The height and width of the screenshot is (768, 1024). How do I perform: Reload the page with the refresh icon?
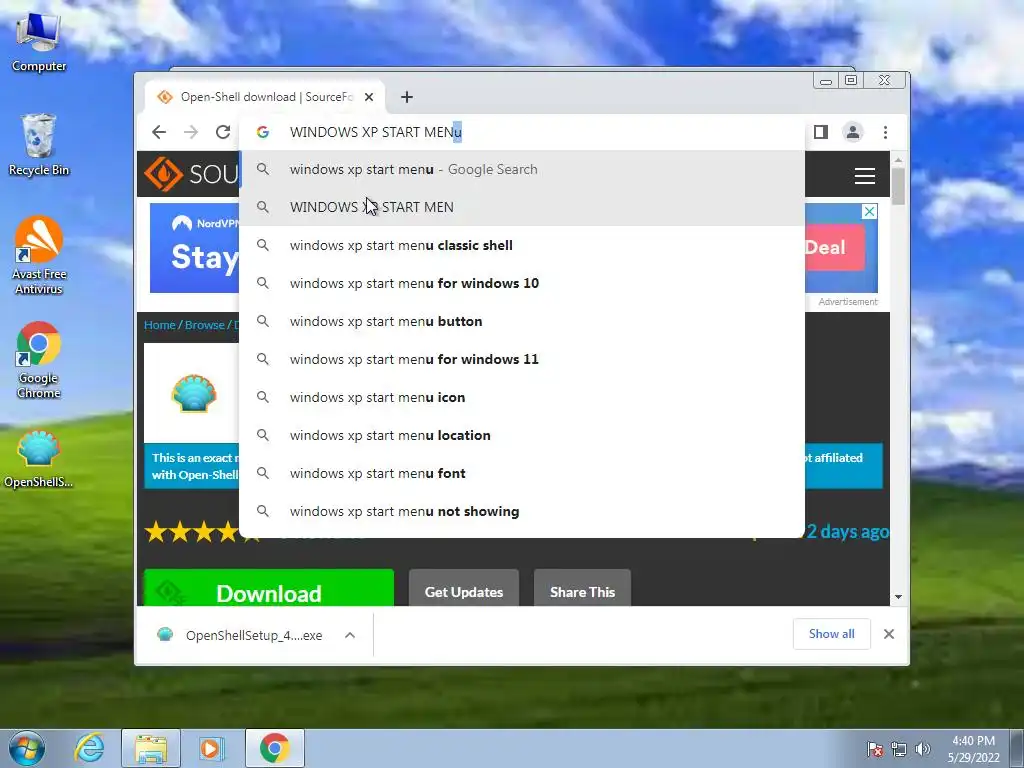coord(223,132)
